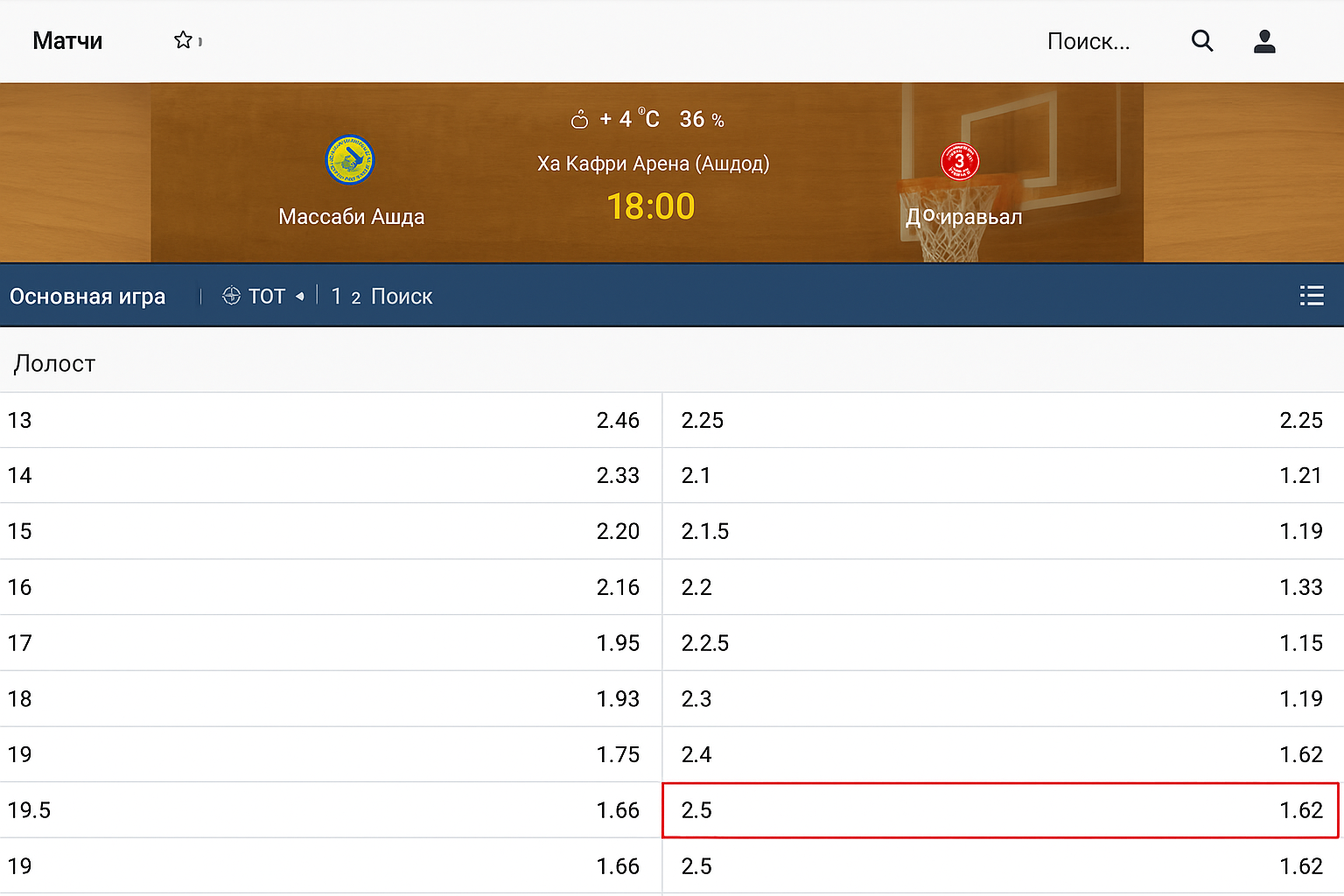Click the weather temperature icon
Screen dimensions: 1344x896
coord(579,119)
